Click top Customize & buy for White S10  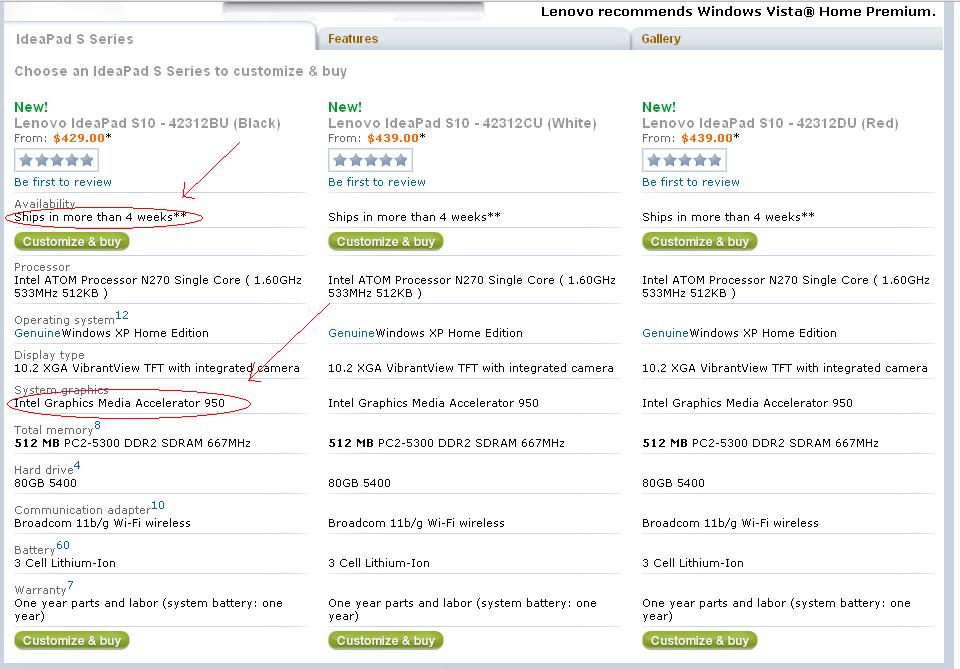point(386,241)
